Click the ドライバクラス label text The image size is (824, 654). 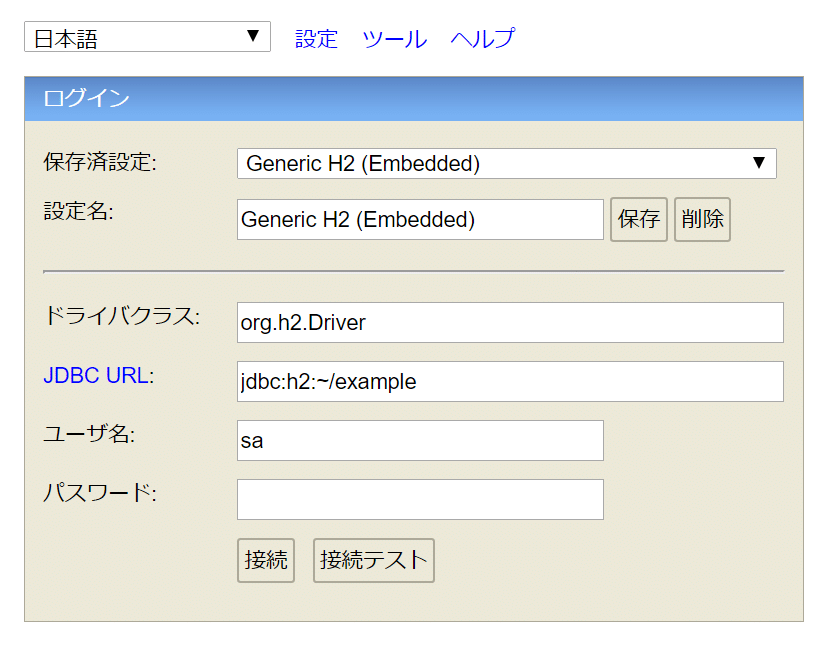pyautogui.click(x=122, y=317)
